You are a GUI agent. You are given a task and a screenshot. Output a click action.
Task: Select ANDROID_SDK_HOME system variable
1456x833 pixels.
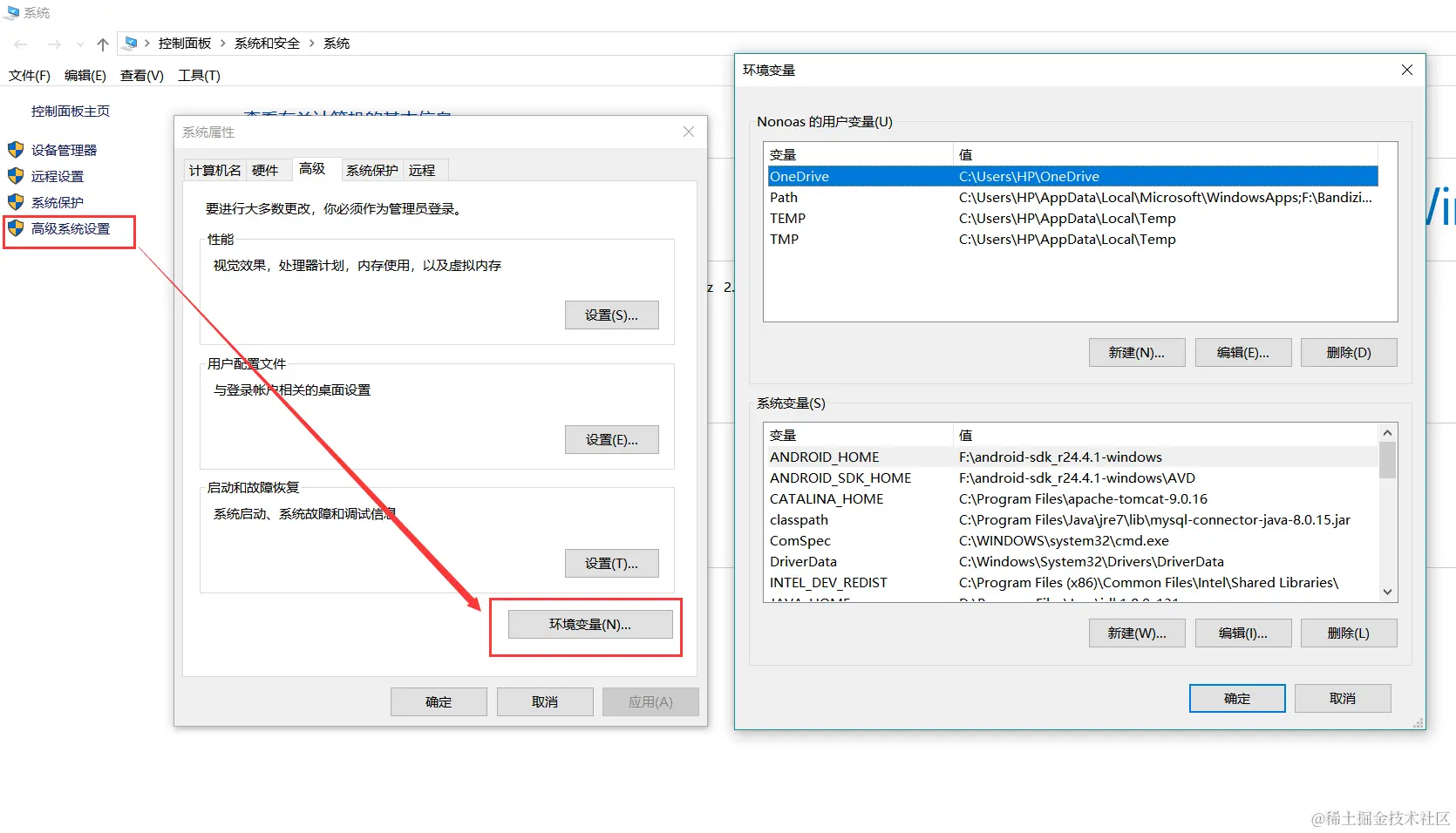[1072, 477]
